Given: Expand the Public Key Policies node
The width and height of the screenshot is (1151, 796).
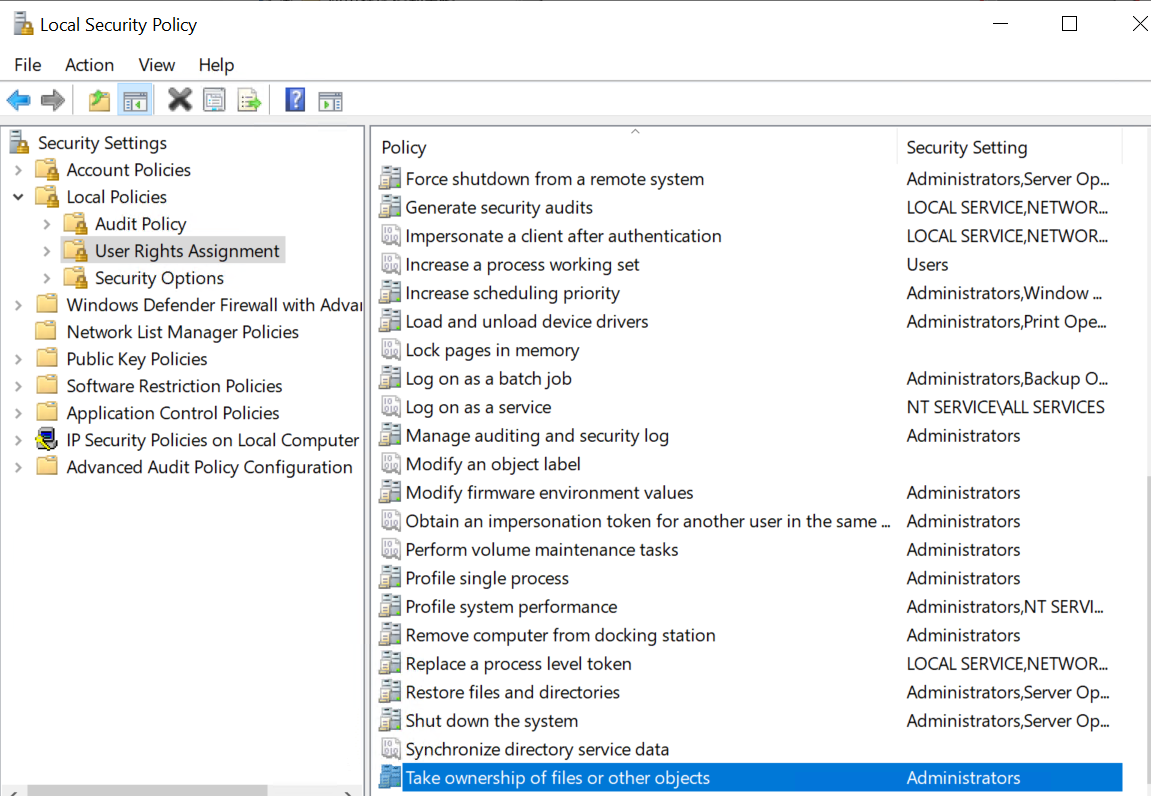Looking at the screenshot, I should click(18, 359).
